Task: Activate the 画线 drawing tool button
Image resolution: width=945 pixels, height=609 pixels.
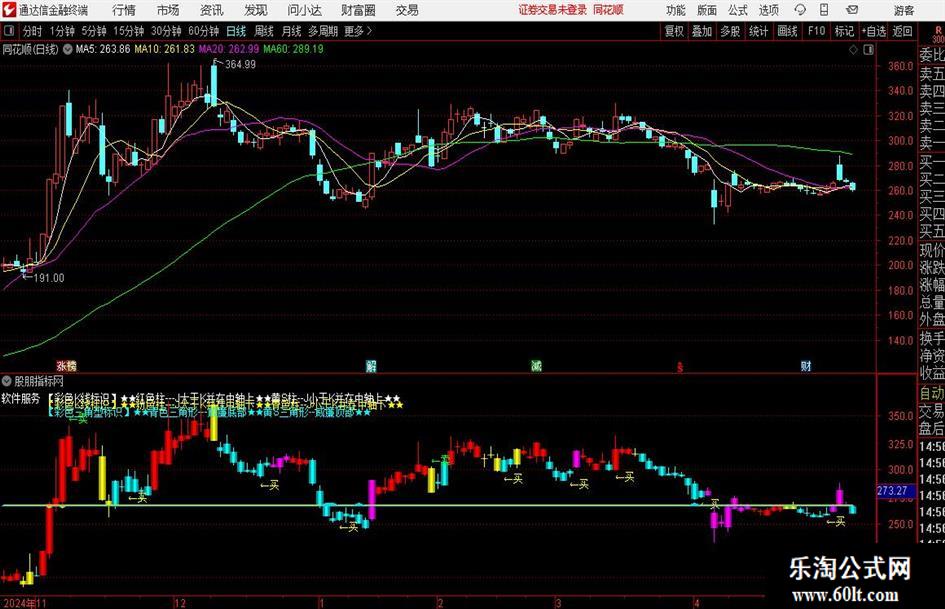Action: 787,31
